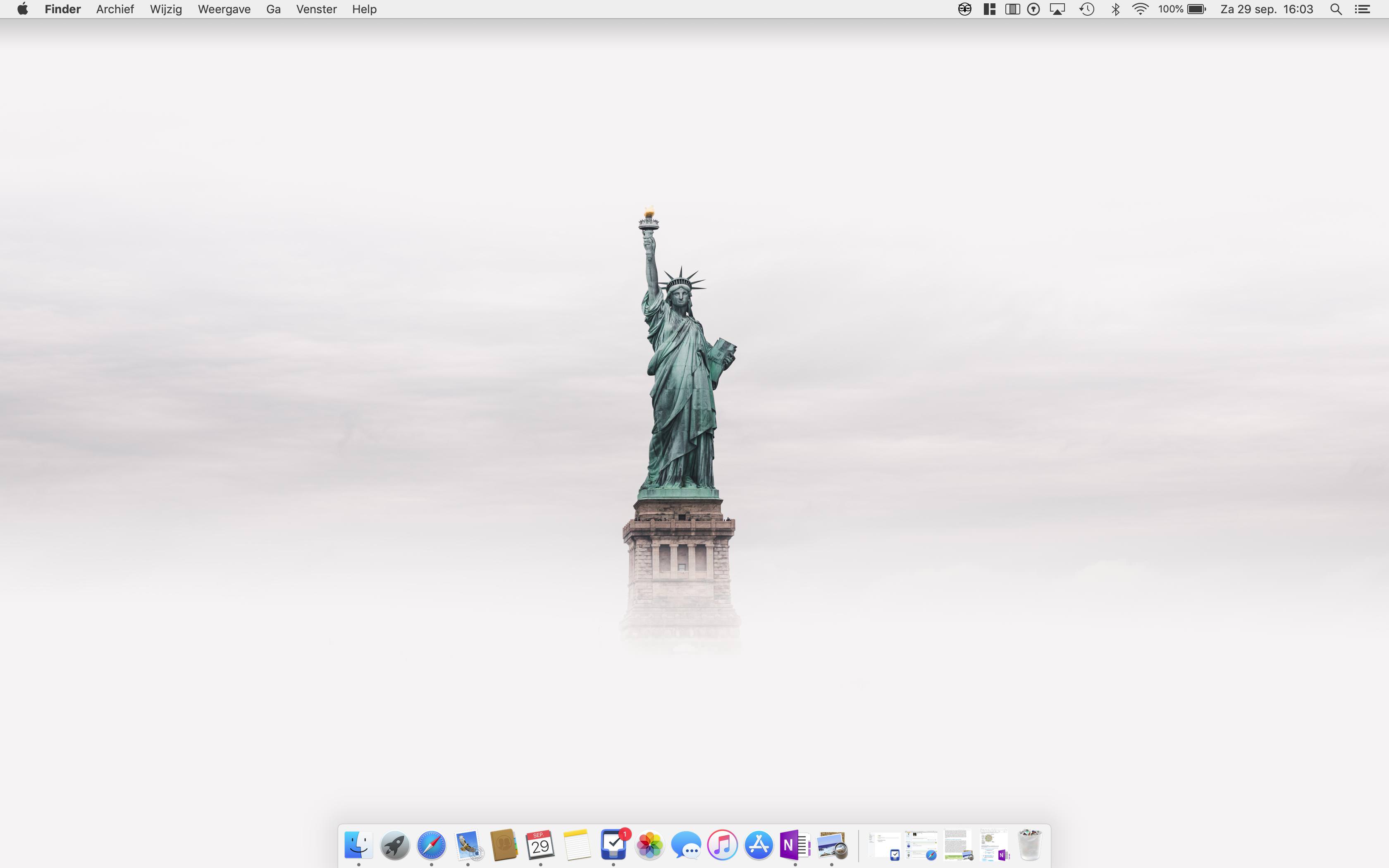Open Notes from the dock

click(x=577, y=845)
